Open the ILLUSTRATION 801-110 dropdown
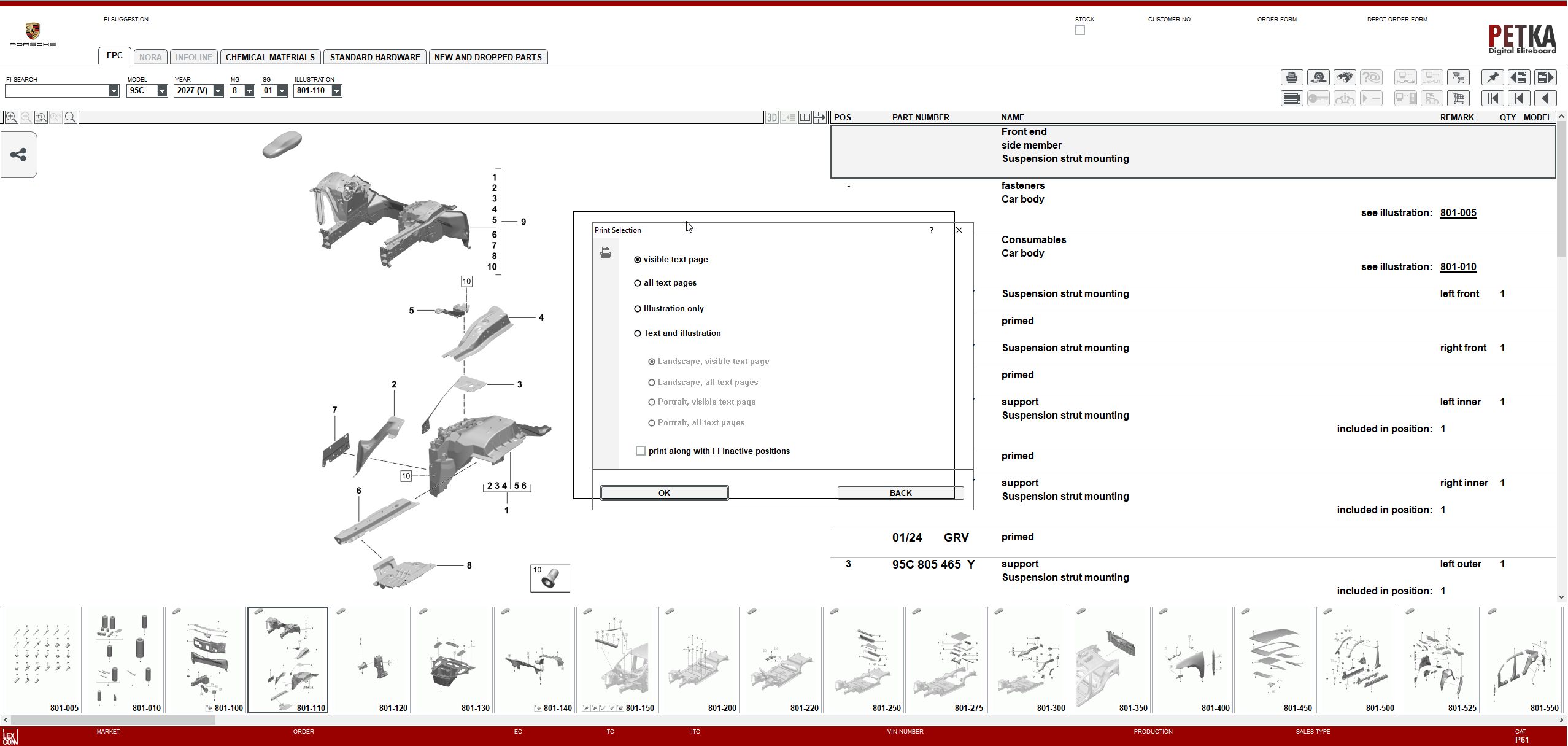 pos(336,91)
